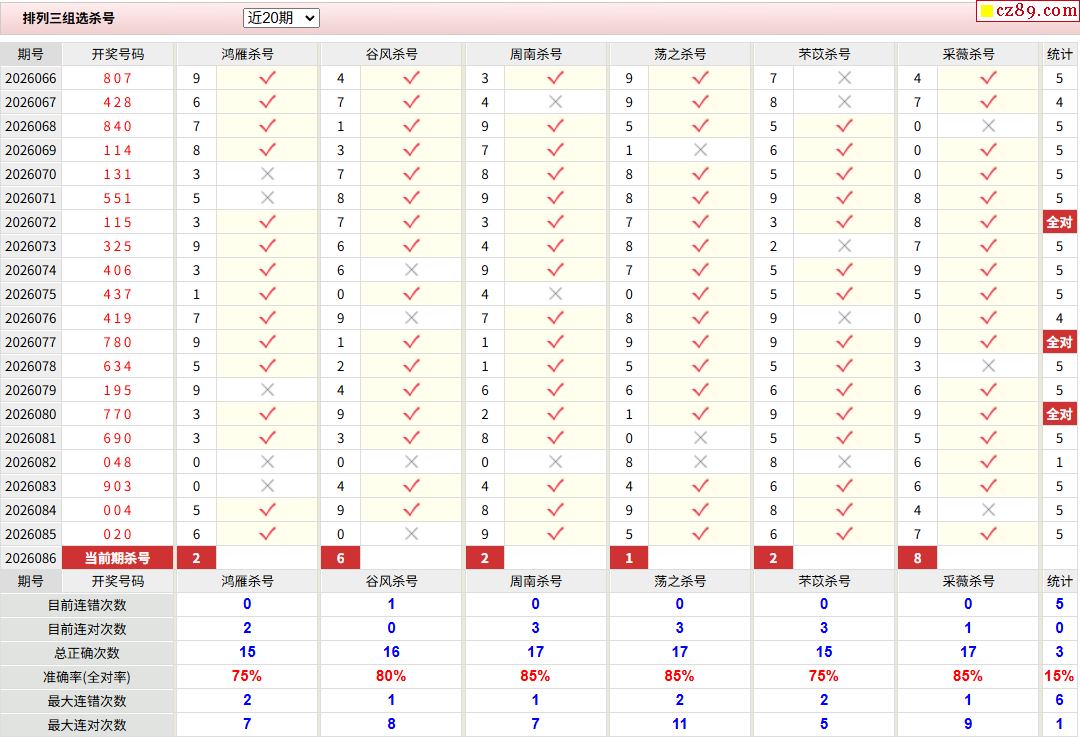Click 鸿雁杀号 gray X in row 2026082
This screenshot has height=737, width=1080.
(x=267, y=462)
